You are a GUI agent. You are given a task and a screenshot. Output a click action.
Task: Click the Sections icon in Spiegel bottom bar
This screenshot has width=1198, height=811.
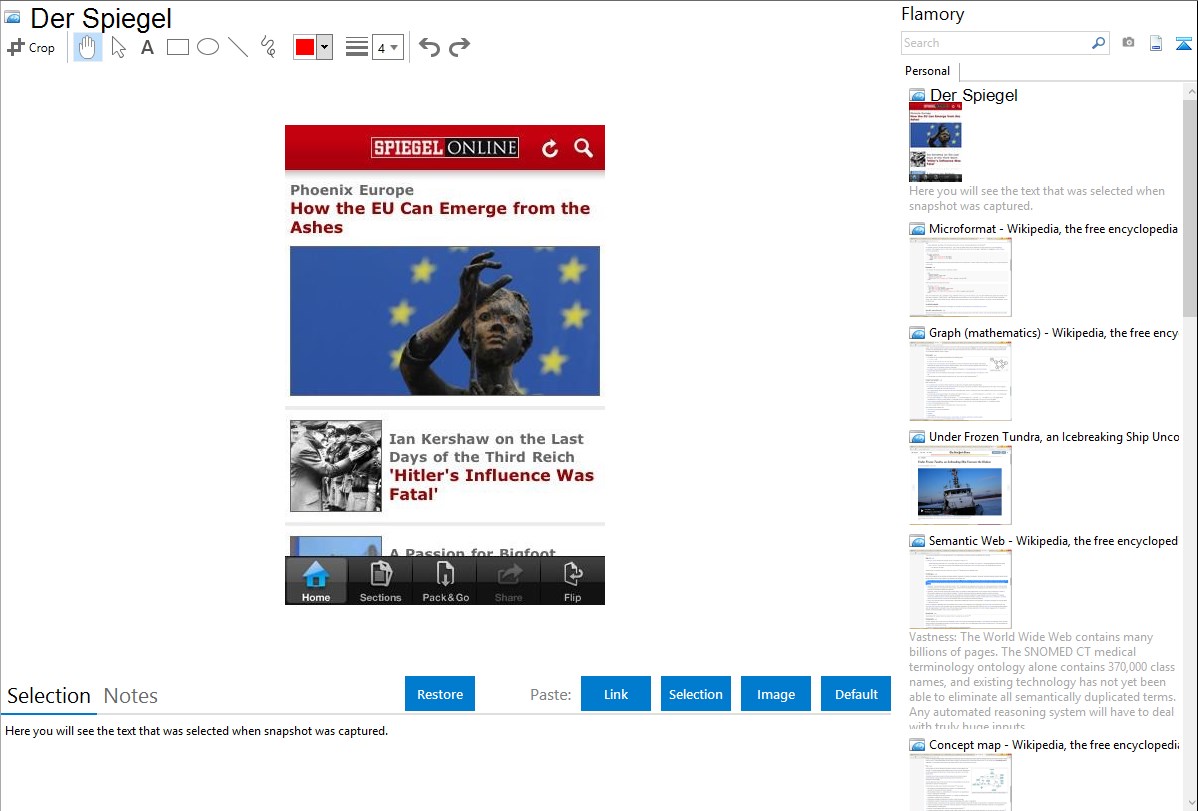[x=380, y=581]
